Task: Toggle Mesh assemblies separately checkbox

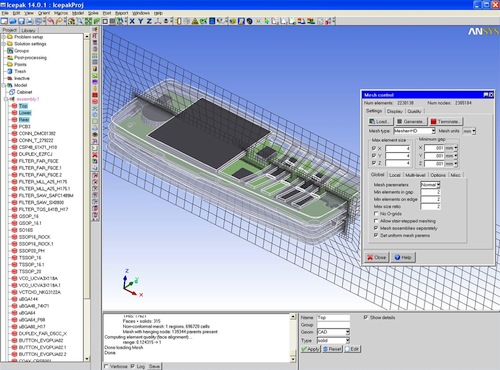Action: [376, 228]
